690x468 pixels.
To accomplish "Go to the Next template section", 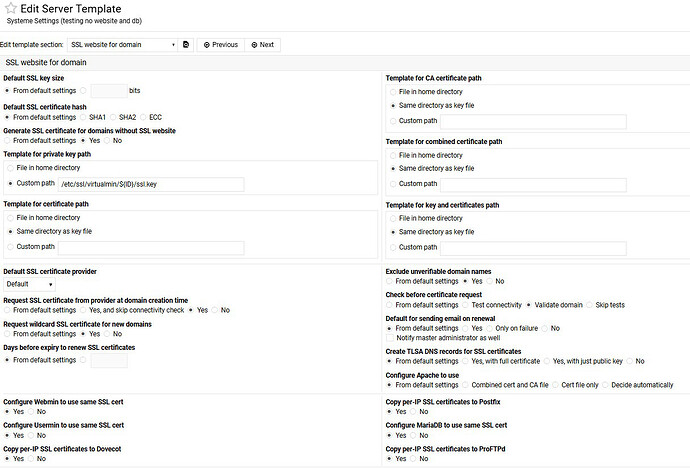I will tap(263, 45).
